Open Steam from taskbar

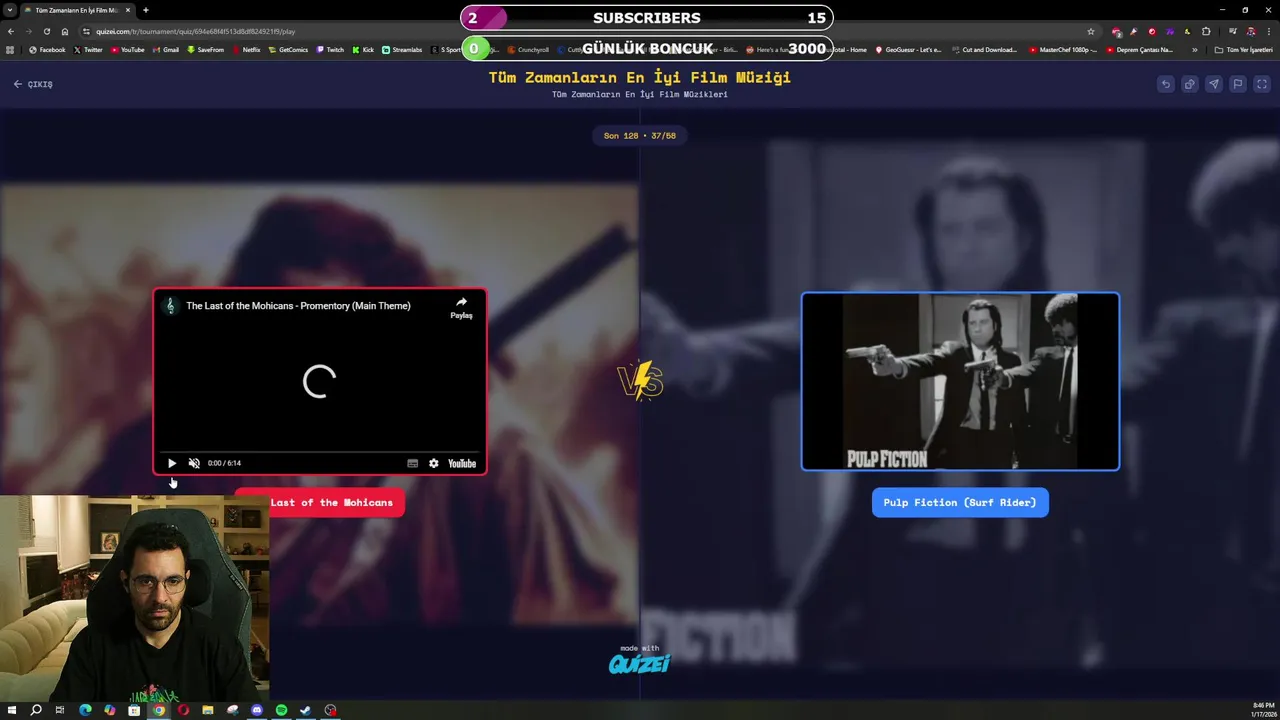tap(306, 710)
